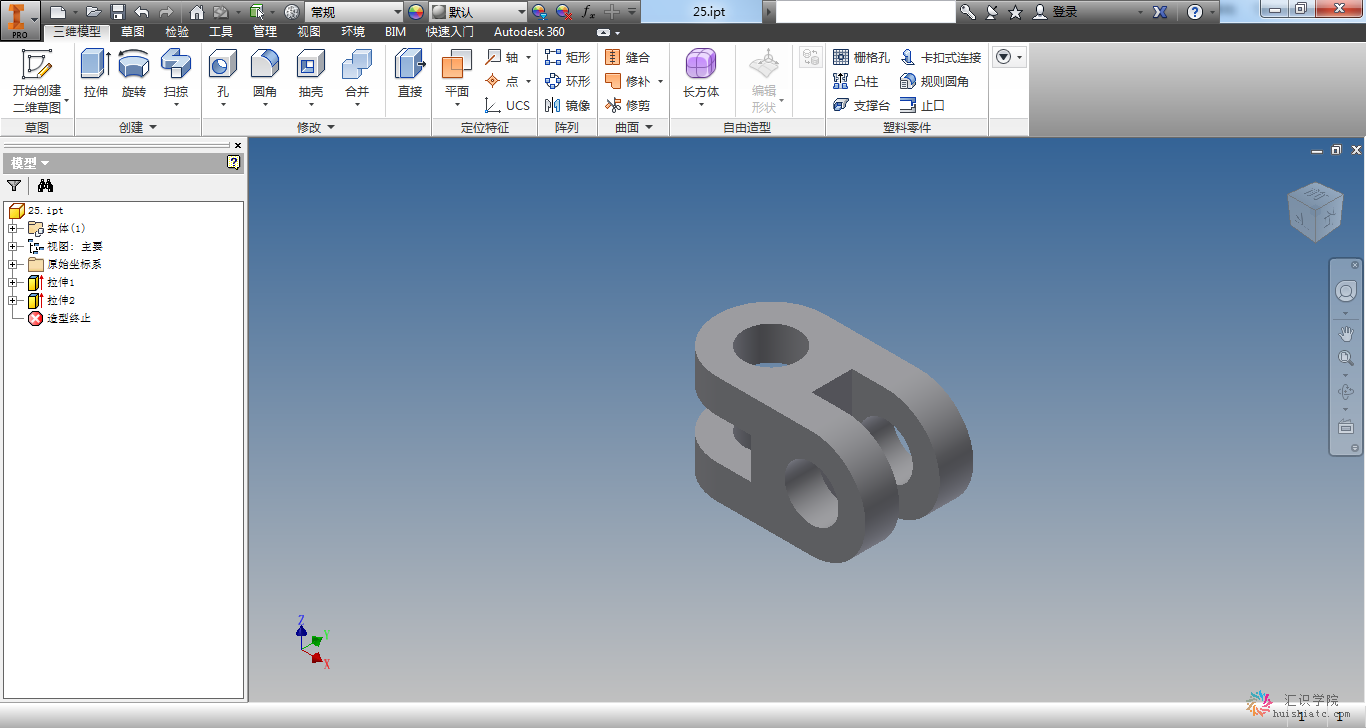Select the Rest (支撑台) plastic feature
The image size is (1366, 728).
click(x=861, y=105)
